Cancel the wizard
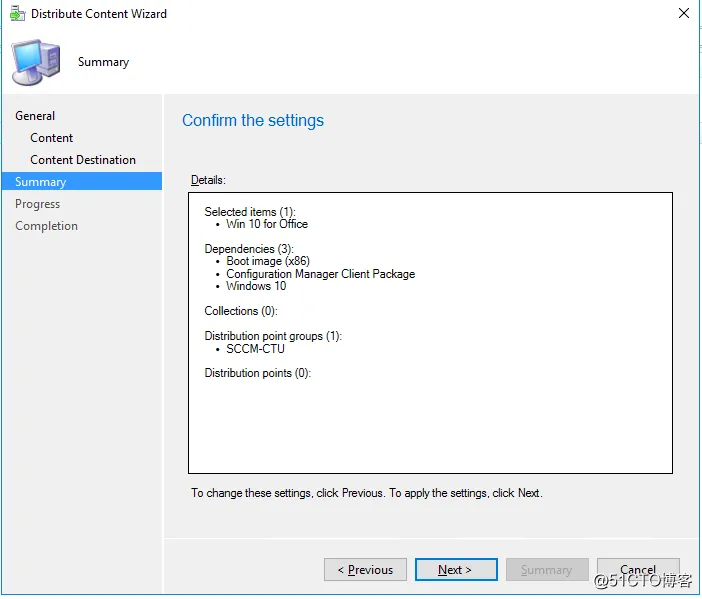Image resolution: width=702 pixels, height=599 pixels. click(x=638, y=569)
